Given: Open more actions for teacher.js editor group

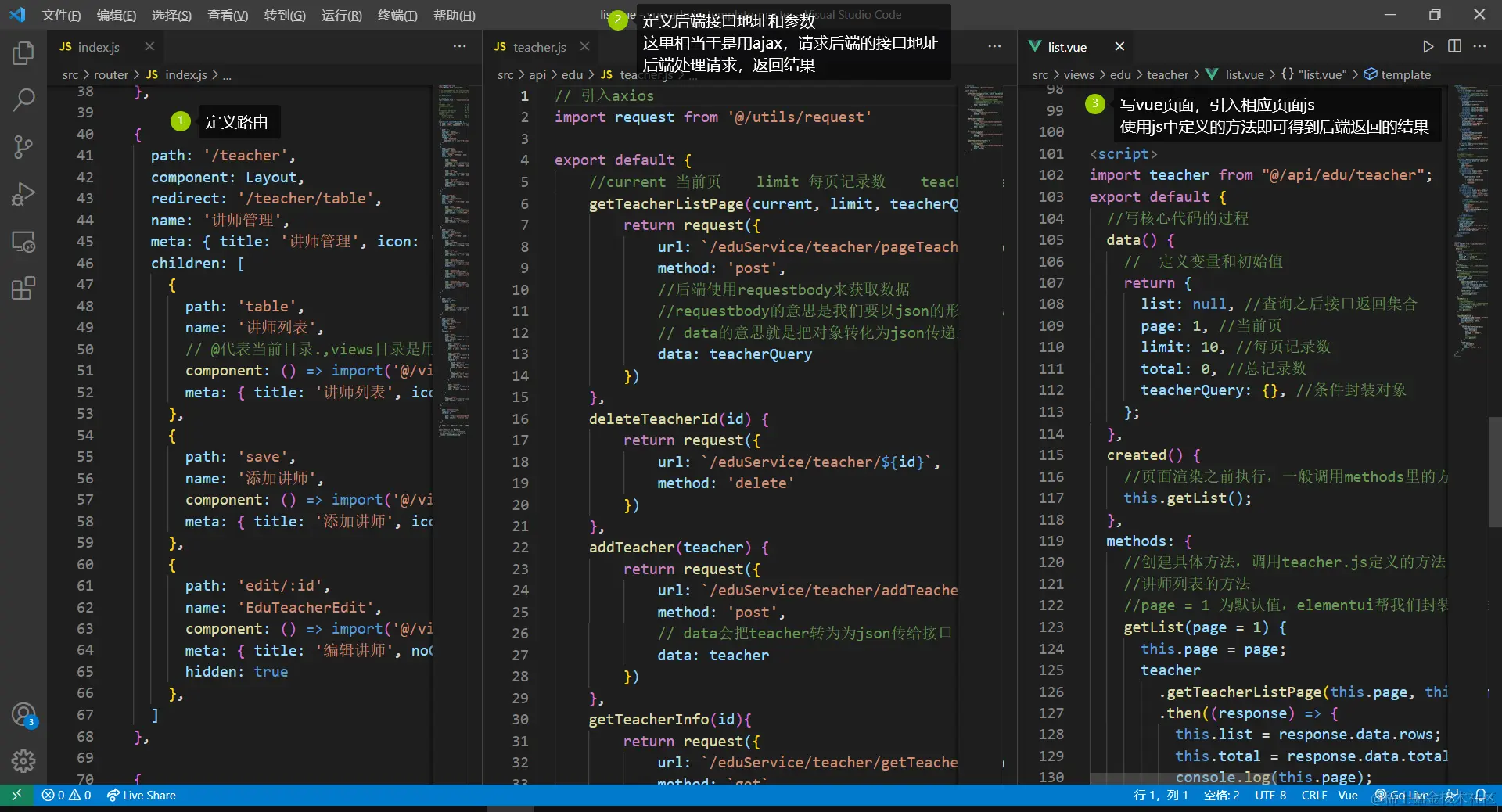Looking at the screenshot, I should [994, 47].
